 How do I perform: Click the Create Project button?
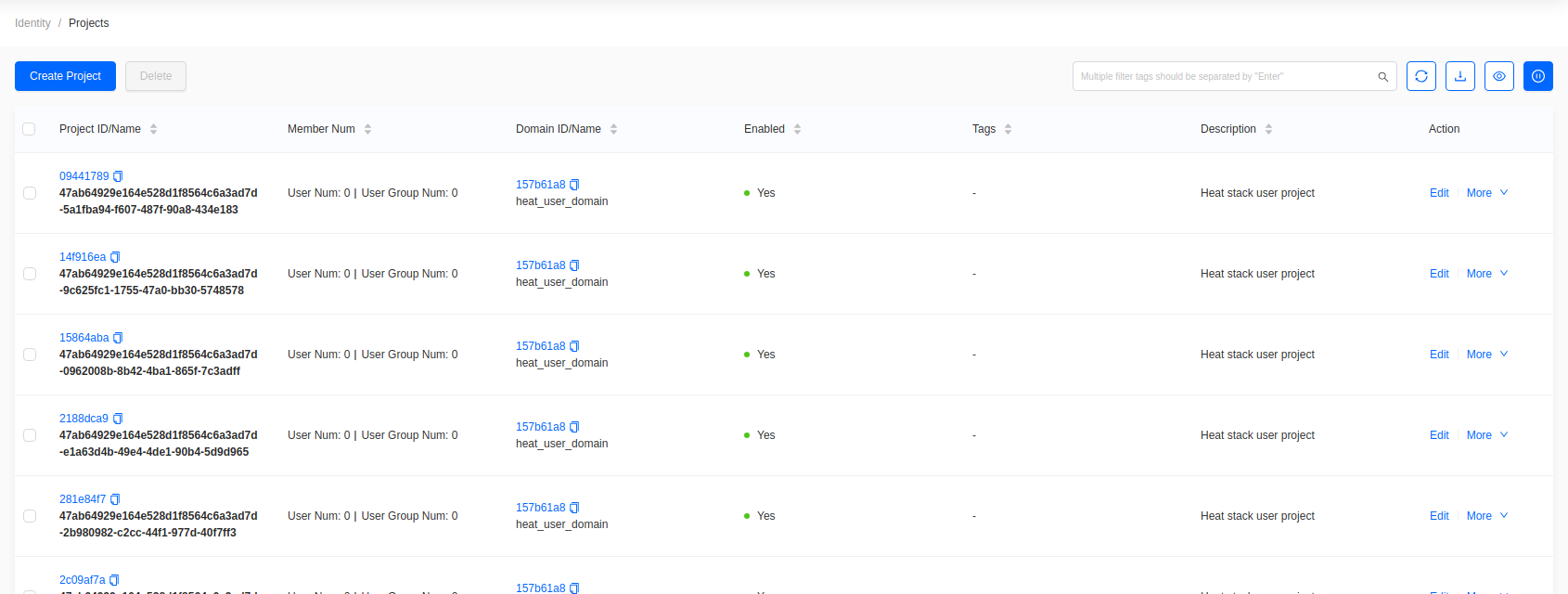65,76
